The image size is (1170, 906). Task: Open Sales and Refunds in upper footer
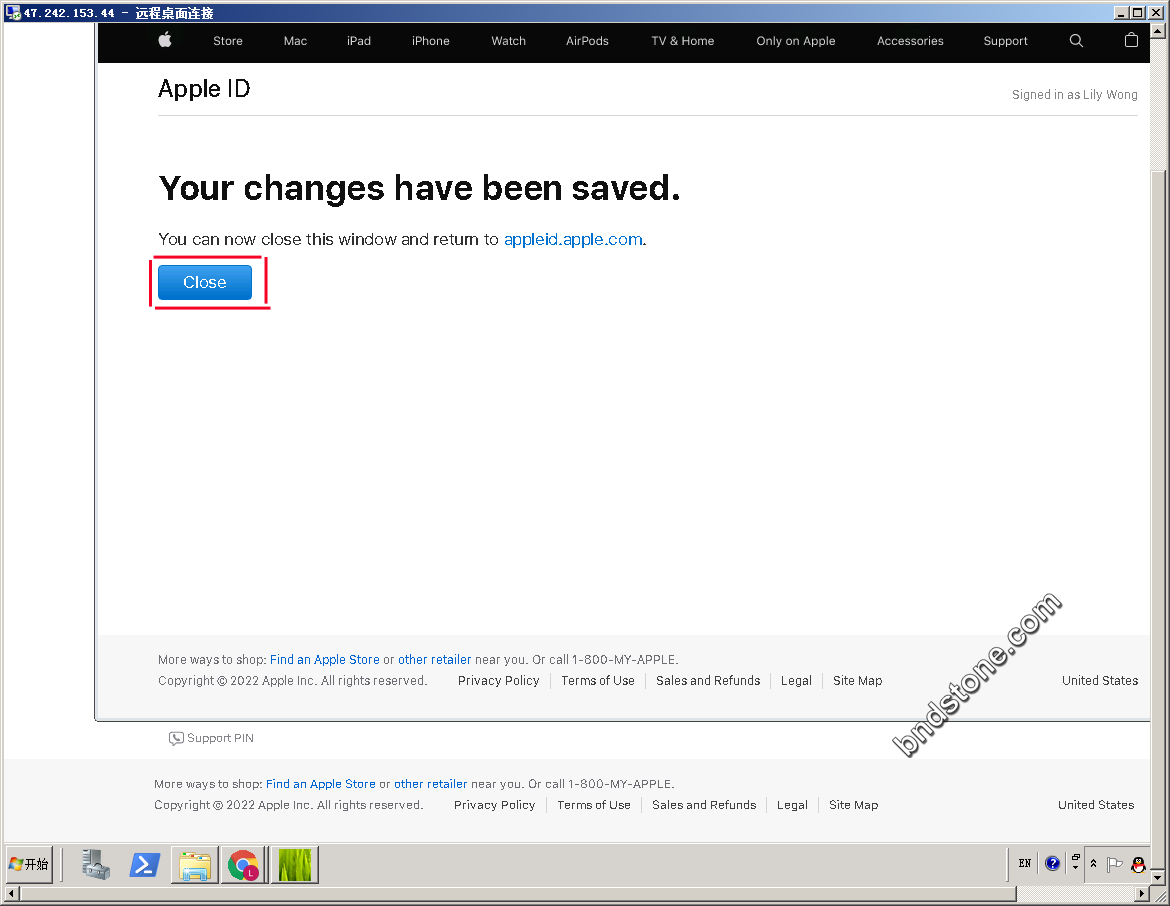point(708,681)
